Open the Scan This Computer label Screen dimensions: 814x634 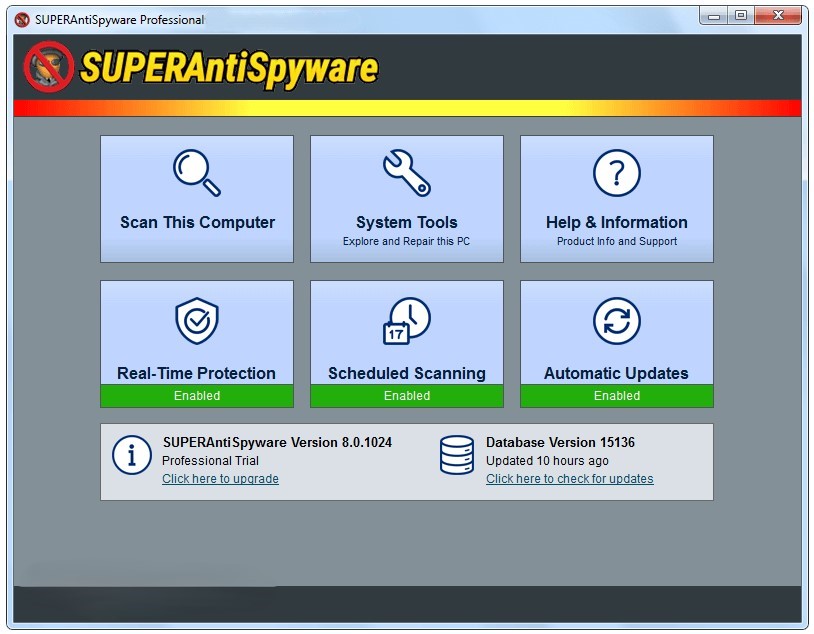197,222
